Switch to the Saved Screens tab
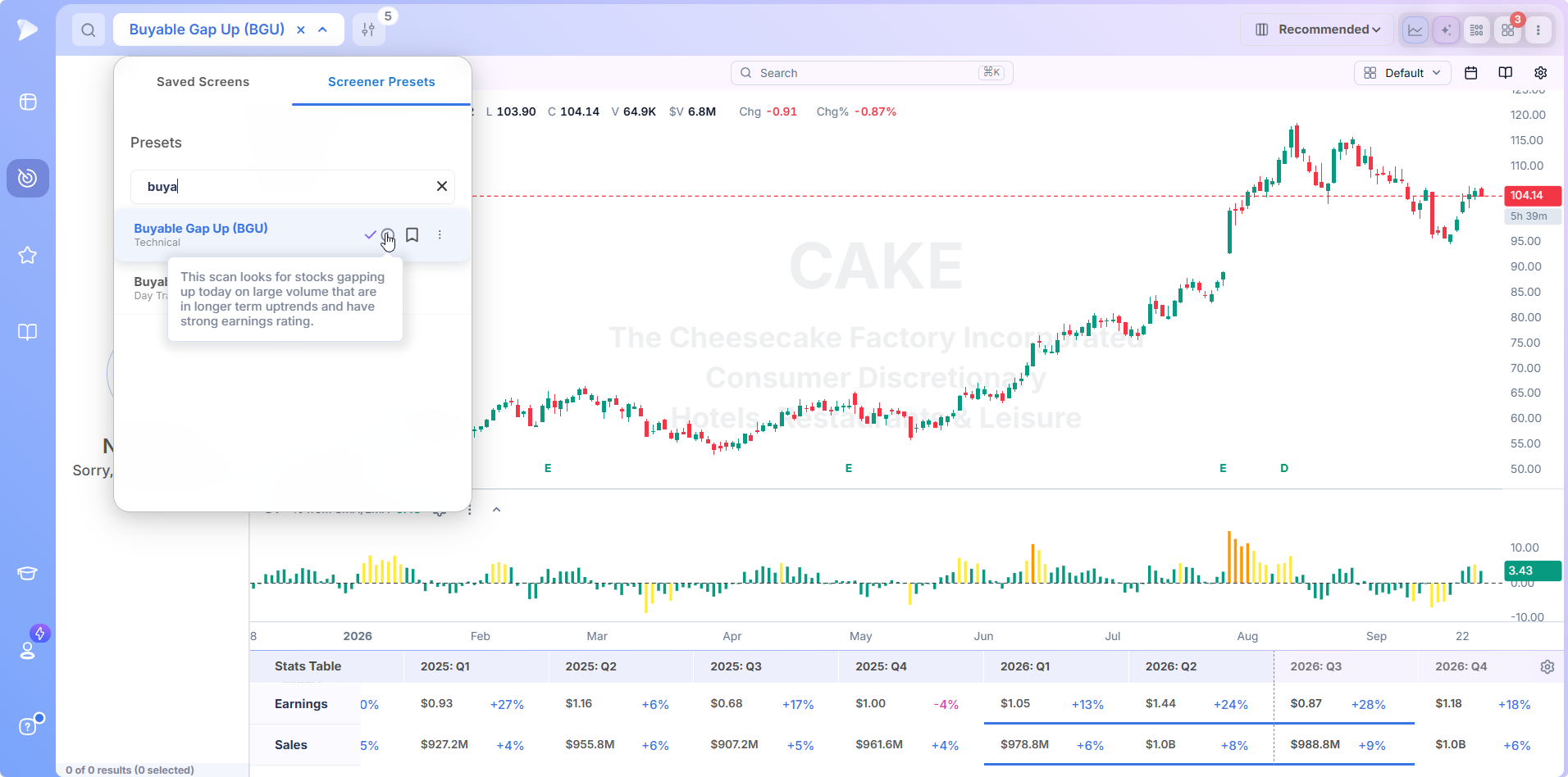This screenshot has width=1568, height=777. (203, 82)
